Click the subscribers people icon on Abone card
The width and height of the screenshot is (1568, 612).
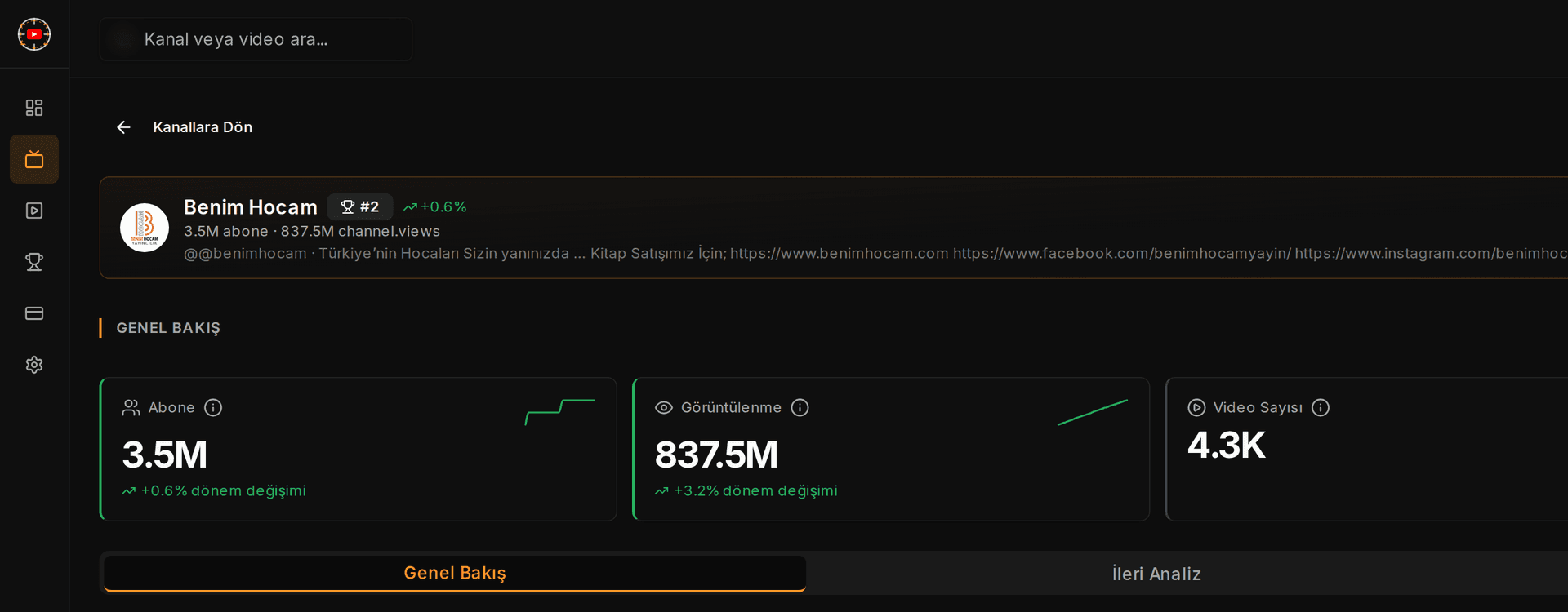pyautogui.click(x=131, y=407)
